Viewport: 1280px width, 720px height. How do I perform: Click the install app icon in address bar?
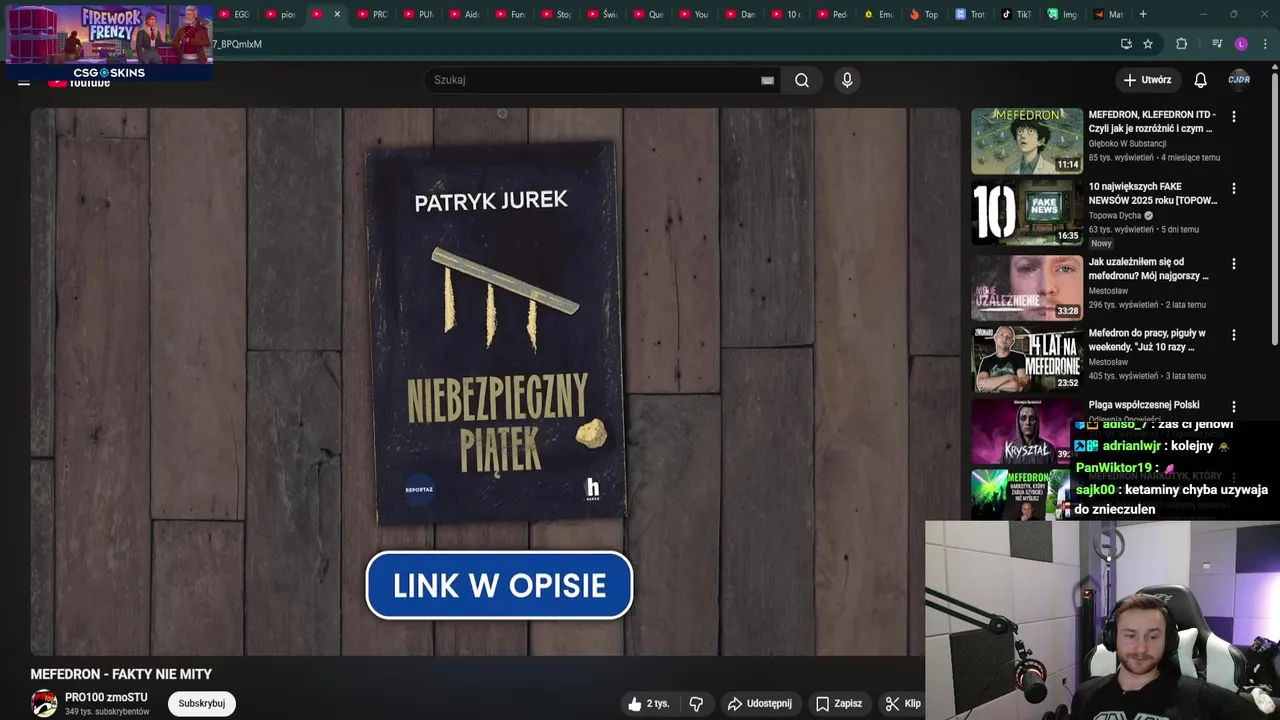[1126, 44]
